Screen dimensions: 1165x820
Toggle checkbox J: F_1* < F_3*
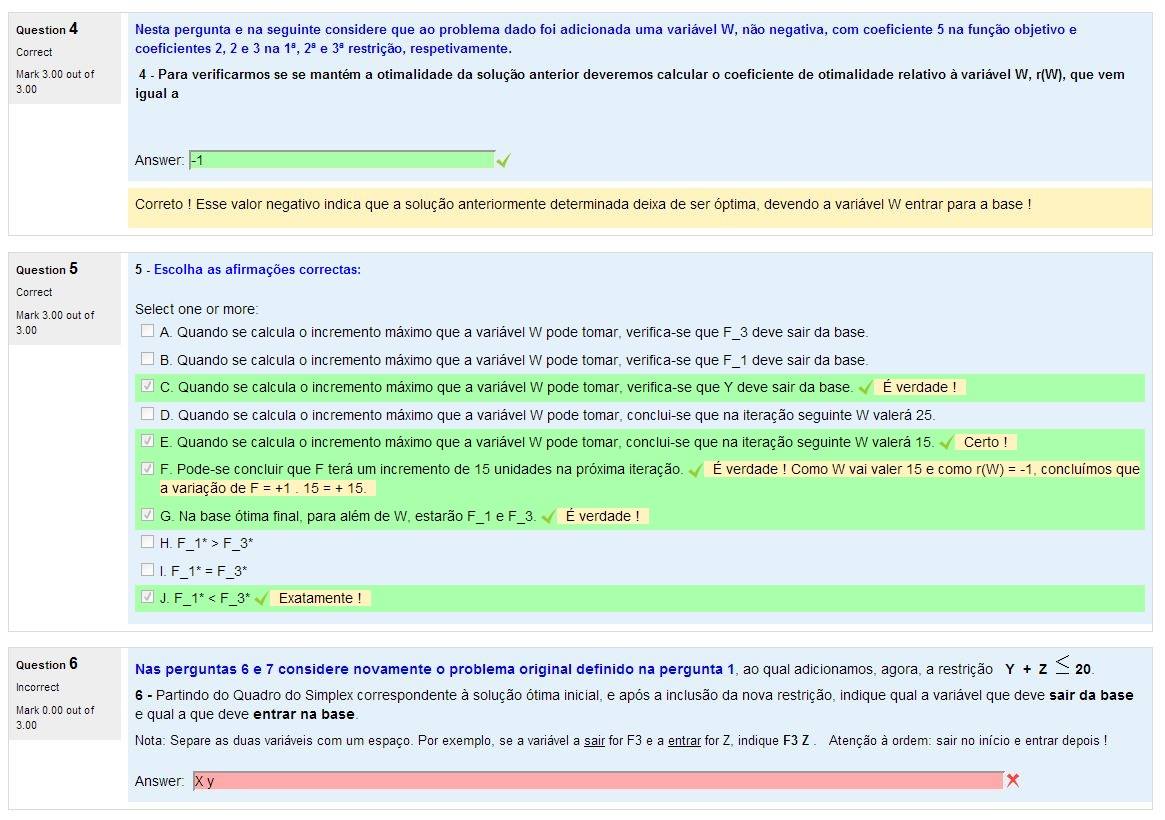(147, 596)
